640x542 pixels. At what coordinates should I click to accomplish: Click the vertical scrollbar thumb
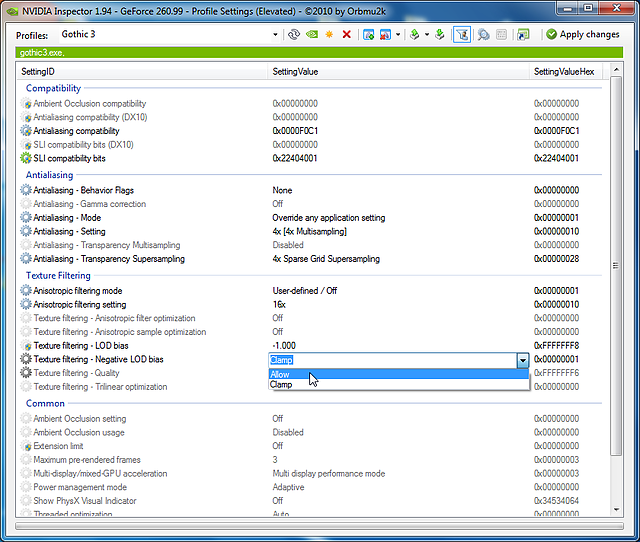(x=616, y=266)
